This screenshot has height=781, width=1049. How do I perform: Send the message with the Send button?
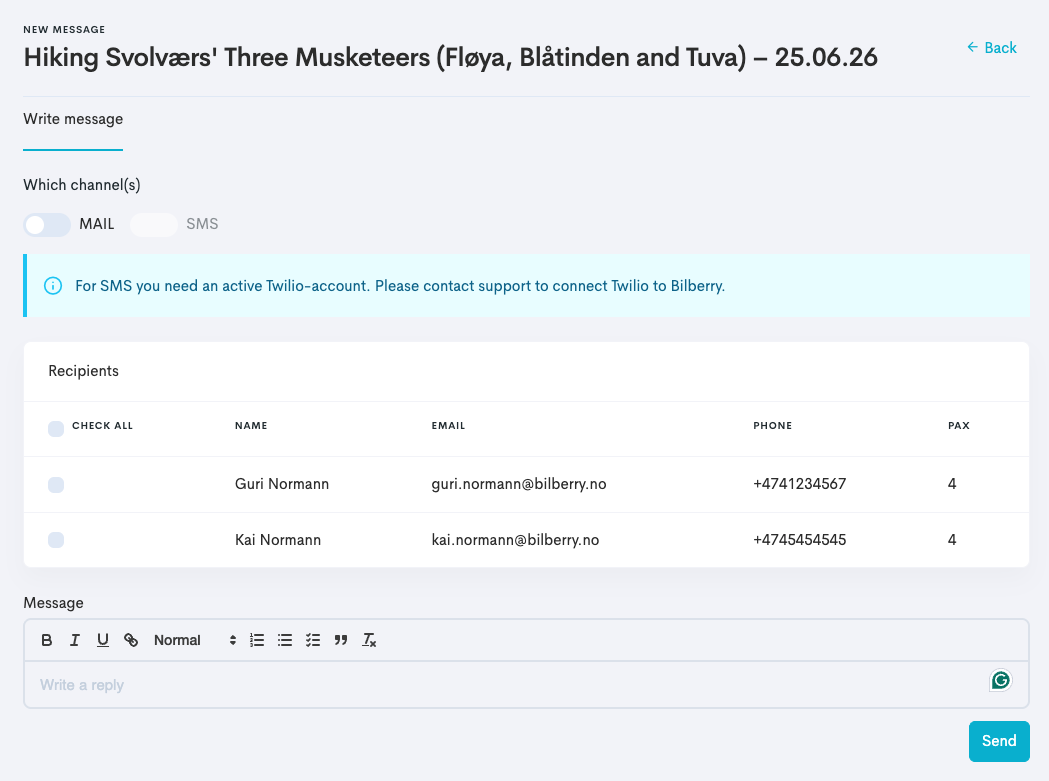click(x=999, y=741)
